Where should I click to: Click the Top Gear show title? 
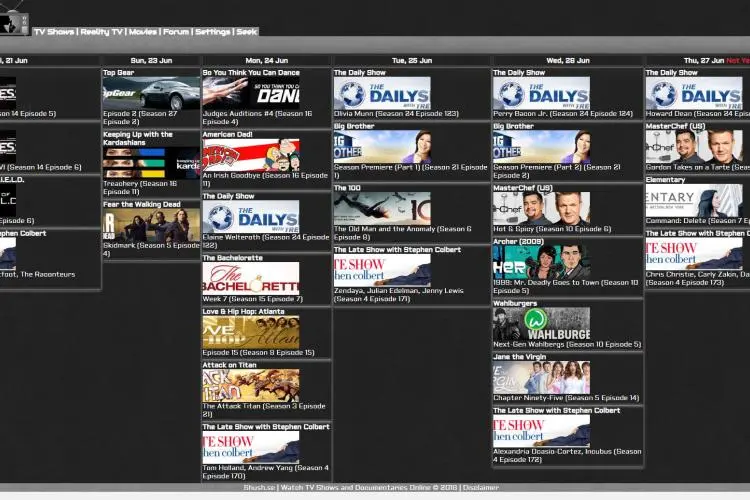[x=119, y=72]
